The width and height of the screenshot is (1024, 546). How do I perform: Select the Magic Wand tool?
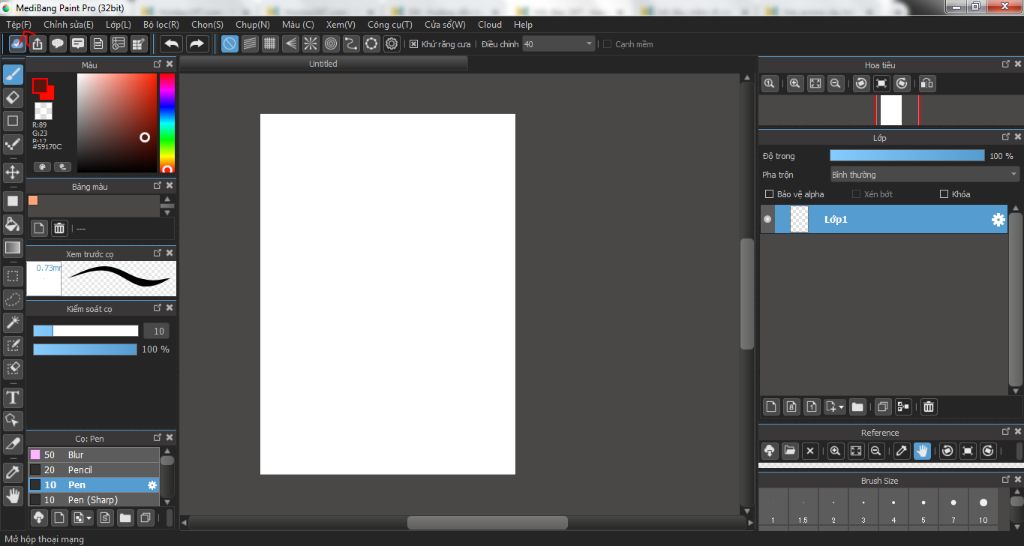12,323
